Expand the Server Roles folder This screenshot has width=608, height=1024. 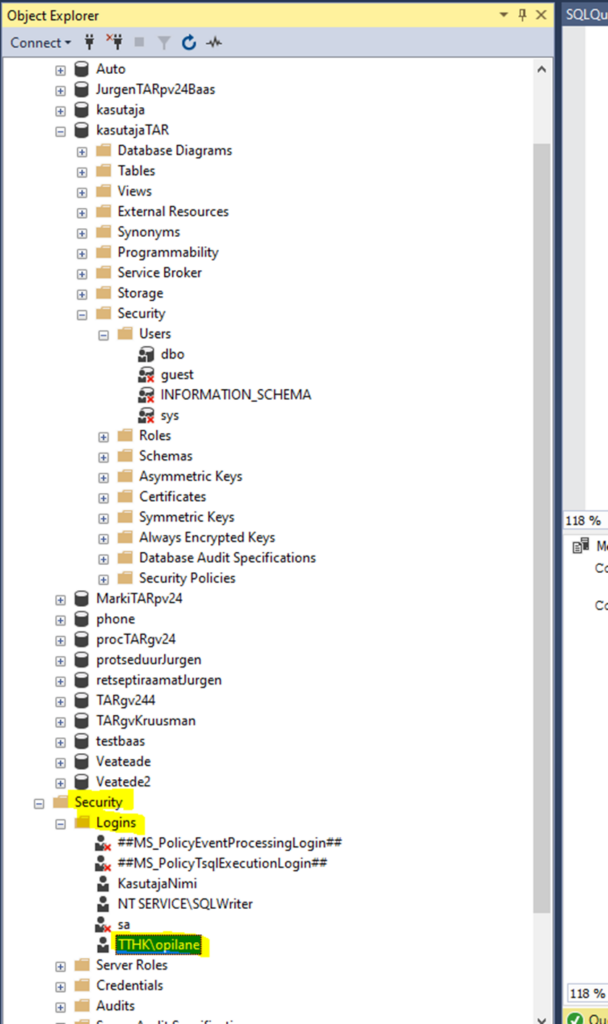[60, 965]
